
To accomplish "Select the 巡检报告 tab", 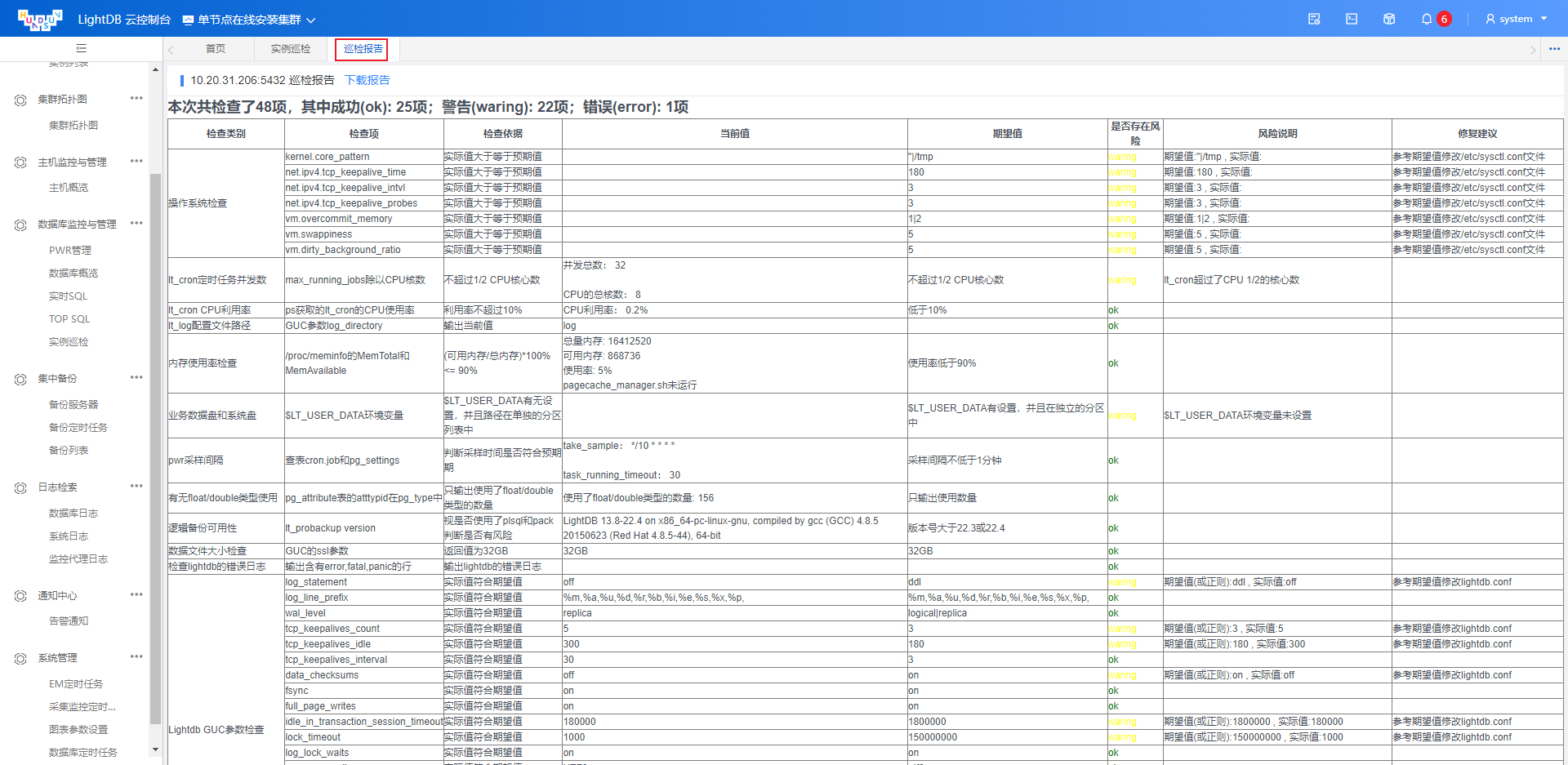I will point(363,49).
